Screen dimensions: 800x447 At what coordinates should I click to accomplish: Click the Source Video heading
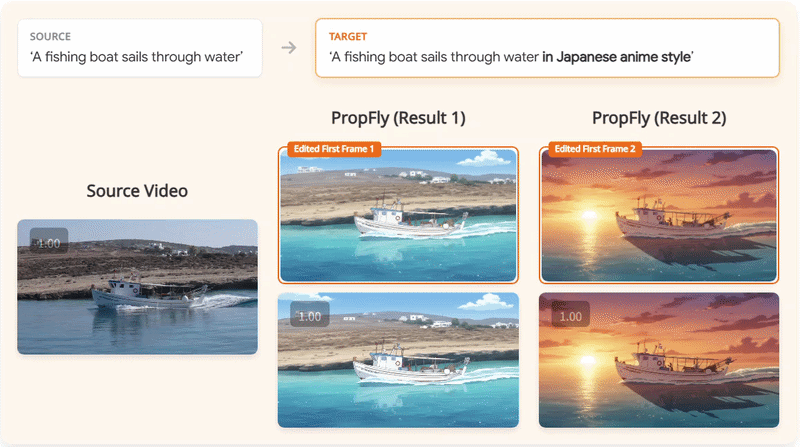tap(137, 191)
